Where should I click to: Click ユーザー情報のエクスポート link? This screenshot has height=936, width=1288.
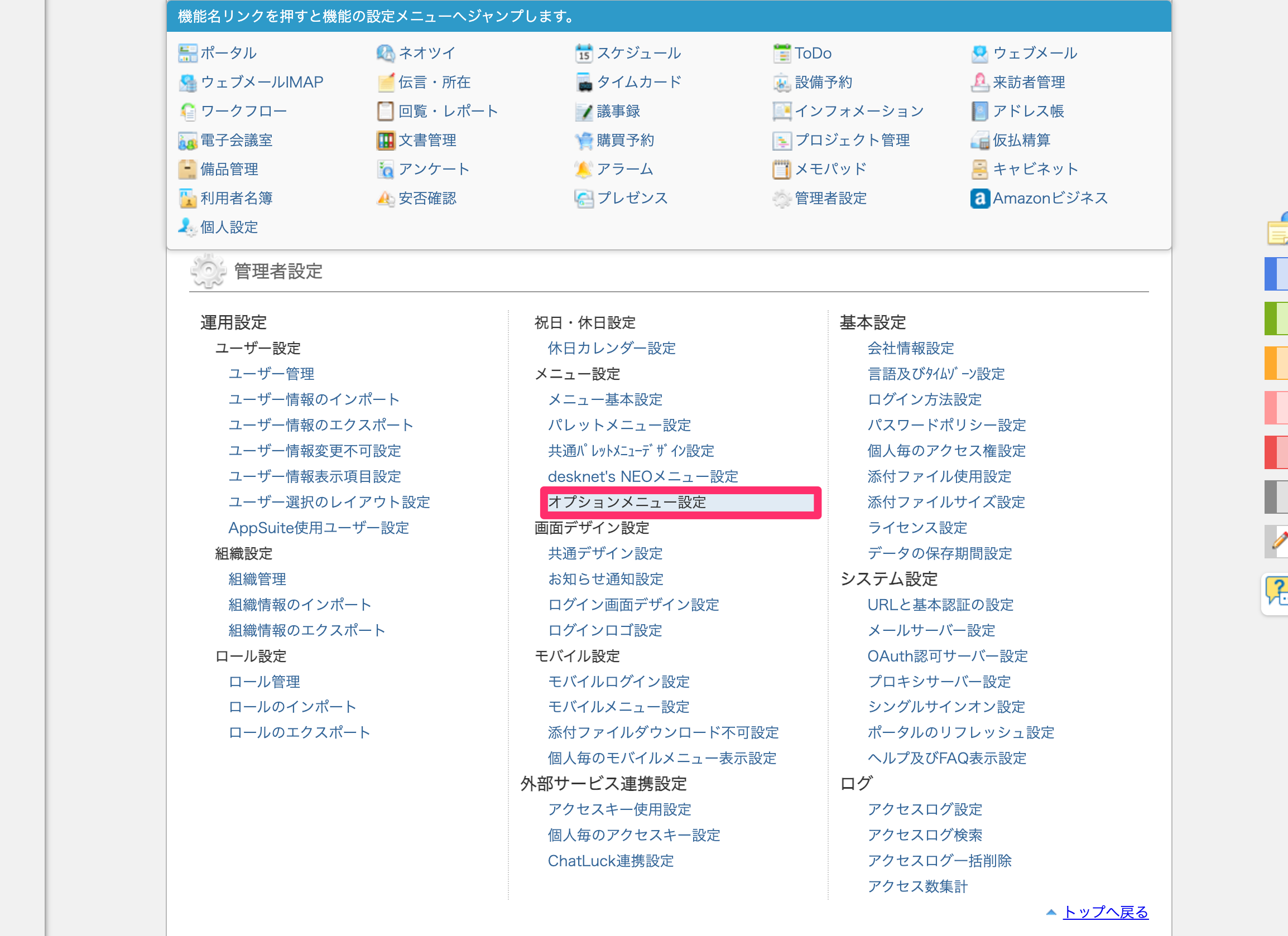click(321, 424)
